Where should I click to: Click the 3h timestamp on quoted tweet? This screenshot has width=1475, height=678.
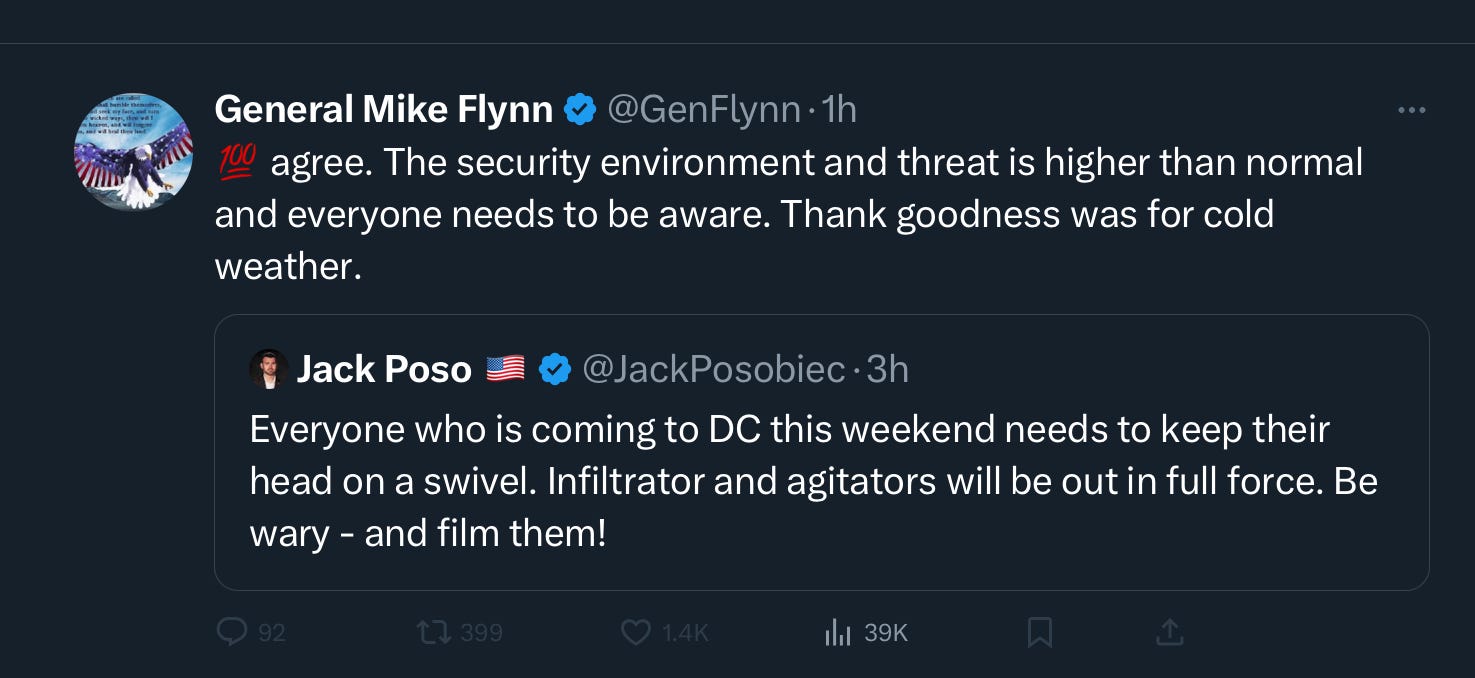pos(888,371)
